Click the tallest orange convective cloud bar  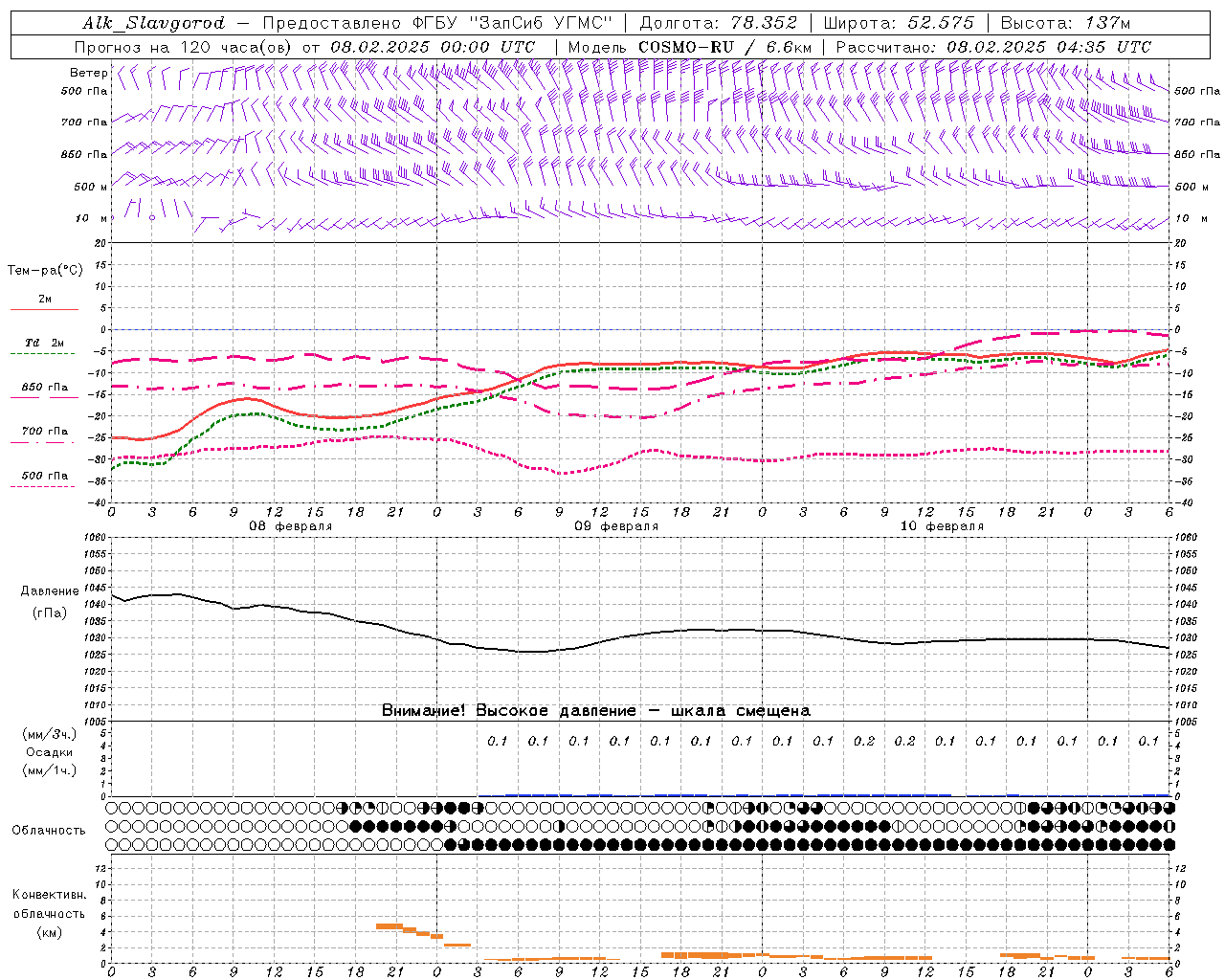(389, 925)
